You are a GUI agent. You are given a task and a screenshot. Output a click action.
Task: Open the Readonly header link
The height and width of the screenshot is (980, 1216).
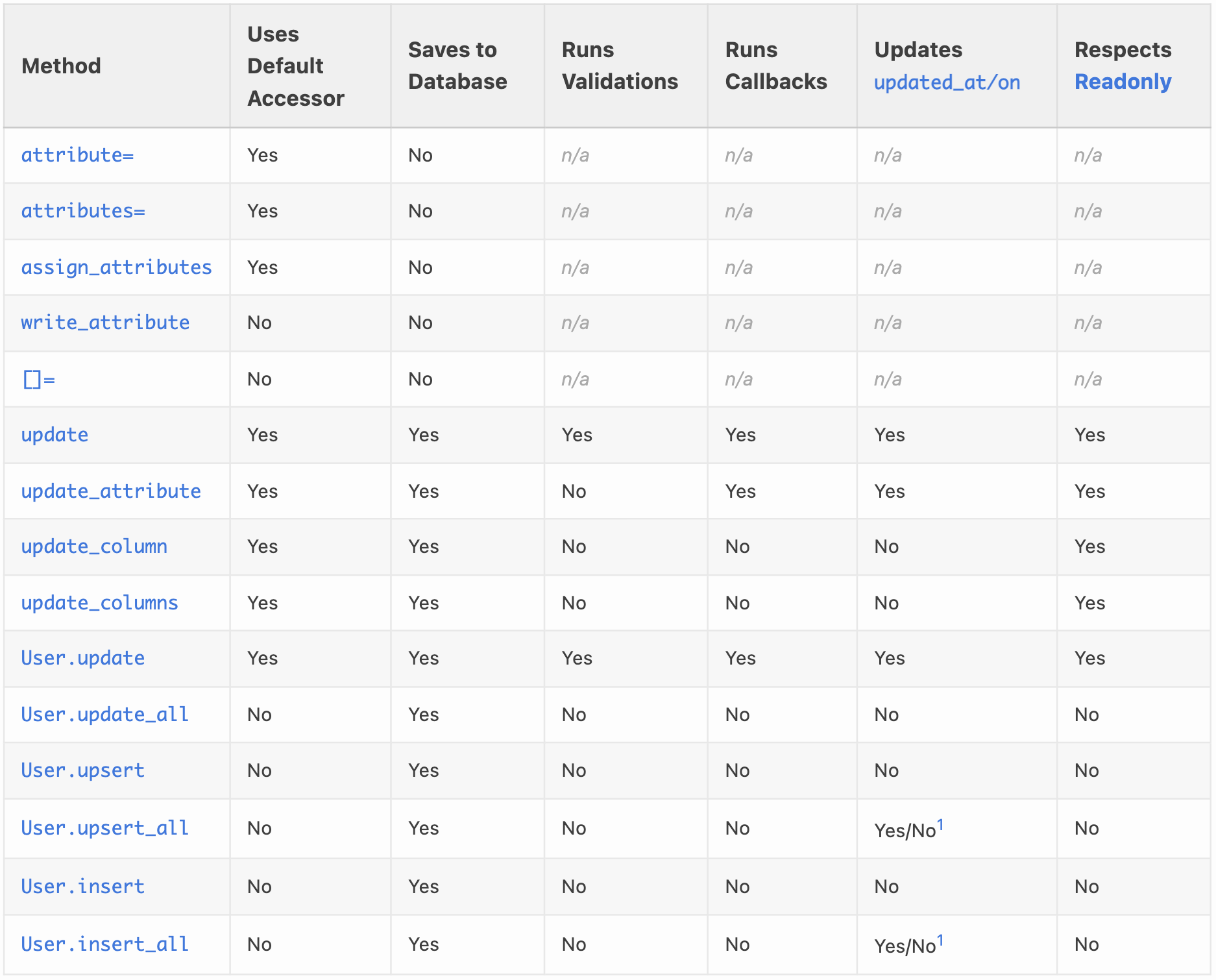(1123, 82)
